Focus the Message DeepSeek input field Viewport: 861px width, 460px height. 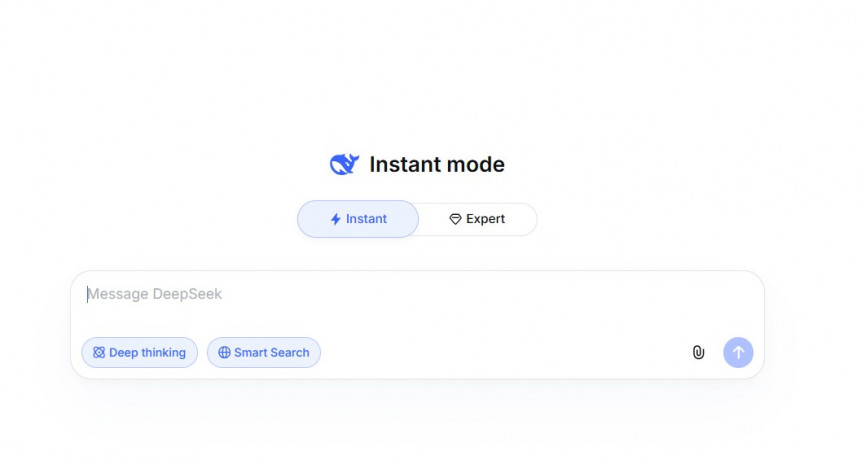coord(400,300)
